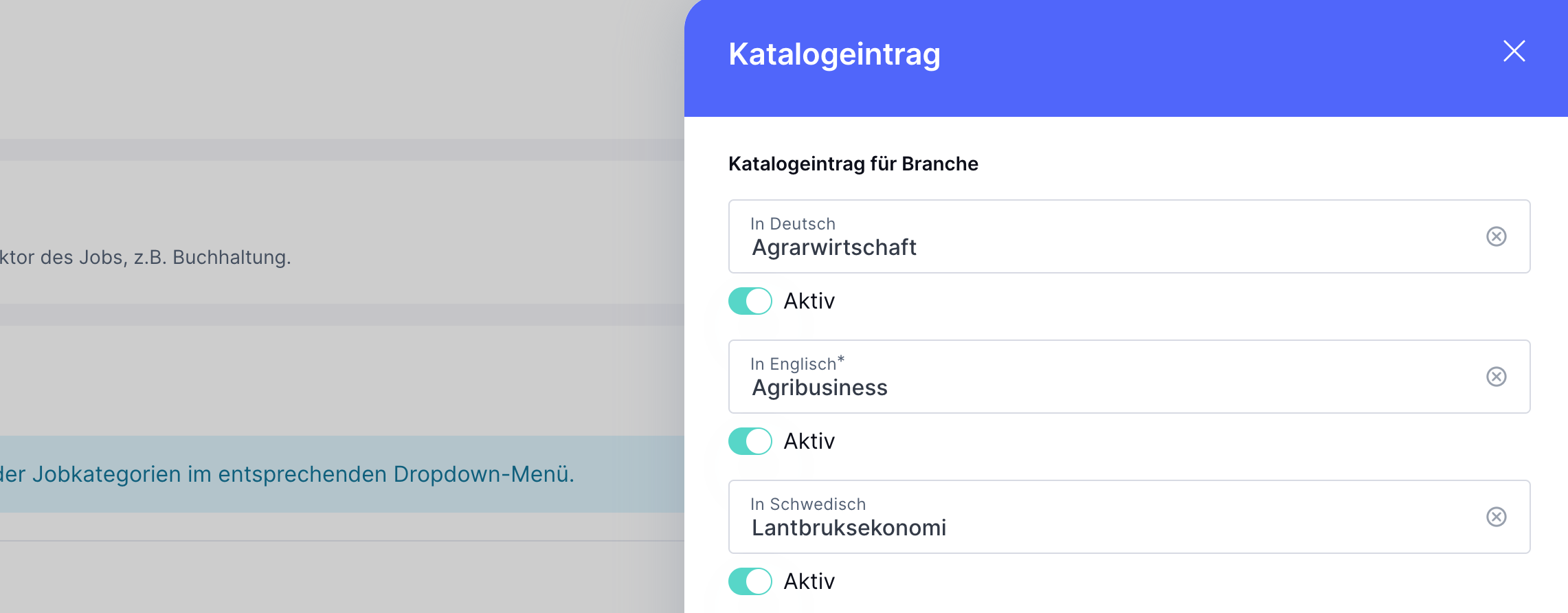Viewport: 1568px width, 613px height.
Task: Click the Buchhaltung description text
Action: 146,257
